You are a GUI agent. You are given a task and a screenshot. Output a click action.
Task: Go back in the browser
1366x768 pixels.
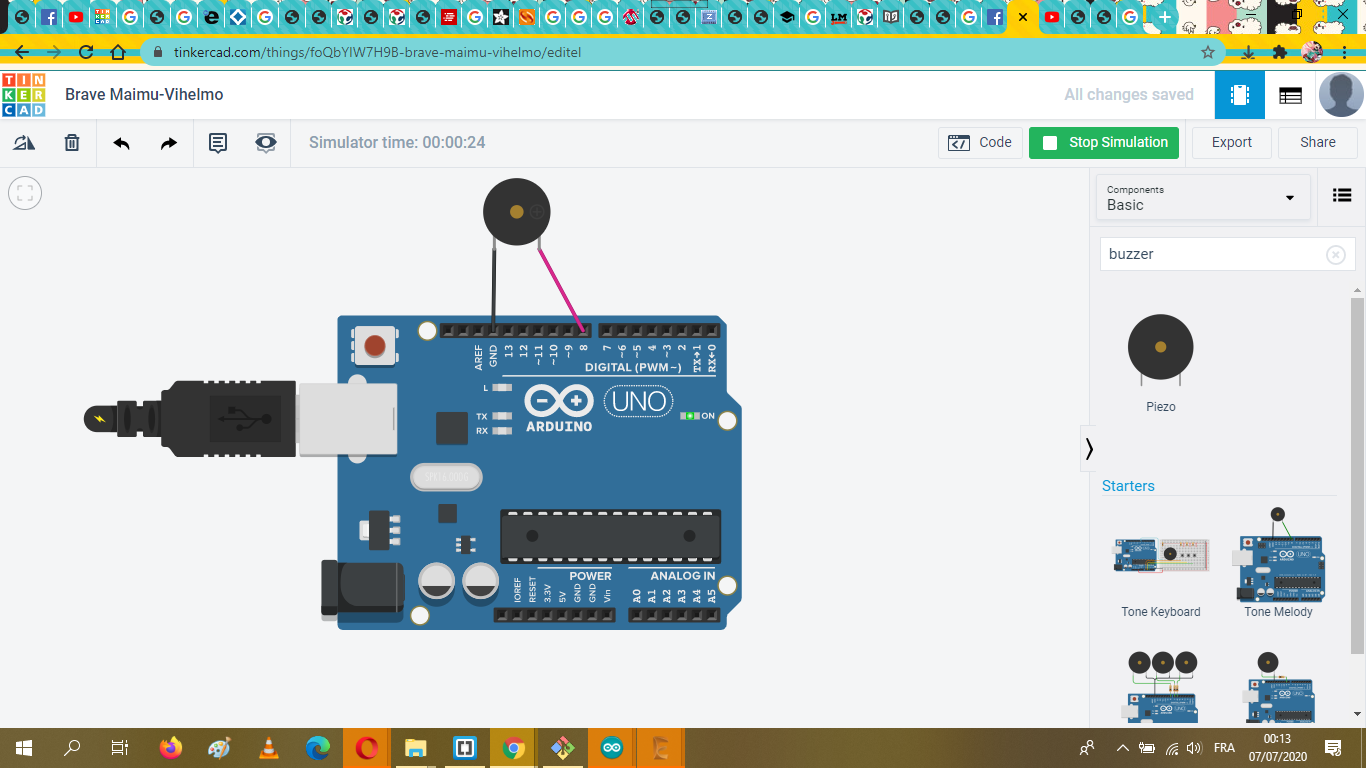point(22,52)
